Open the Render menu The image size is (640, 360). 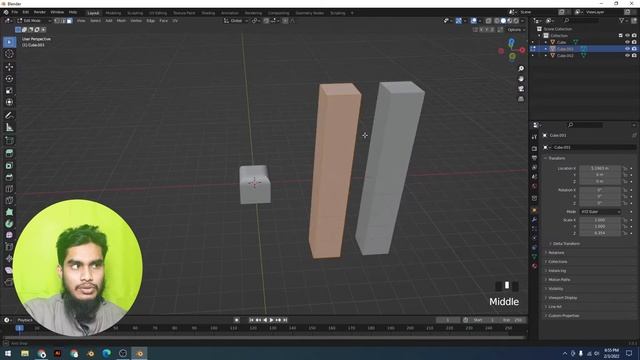click(x=40, y=12)
